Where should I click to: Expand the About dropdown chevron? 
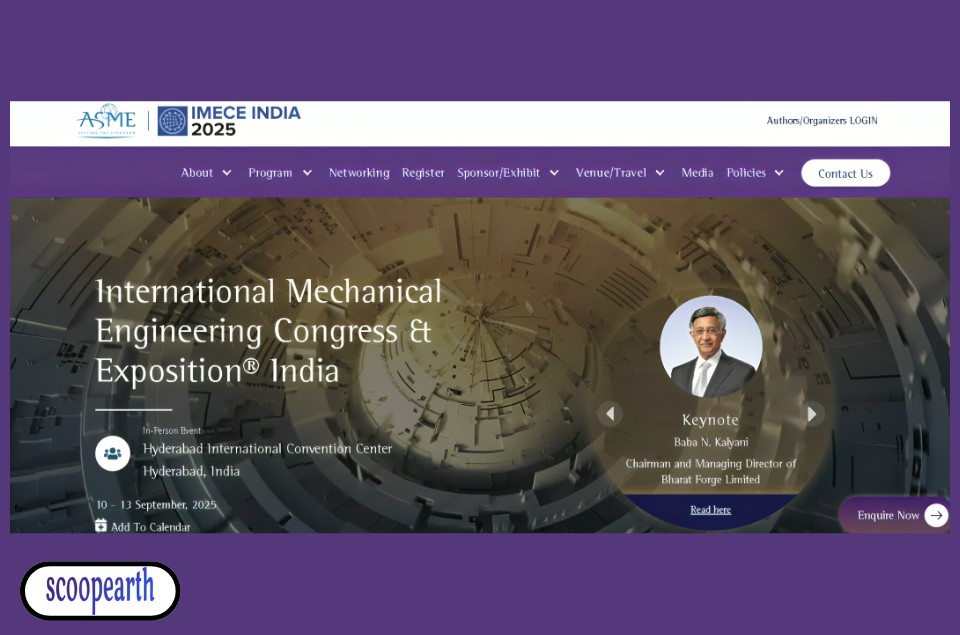pos(227,173)
